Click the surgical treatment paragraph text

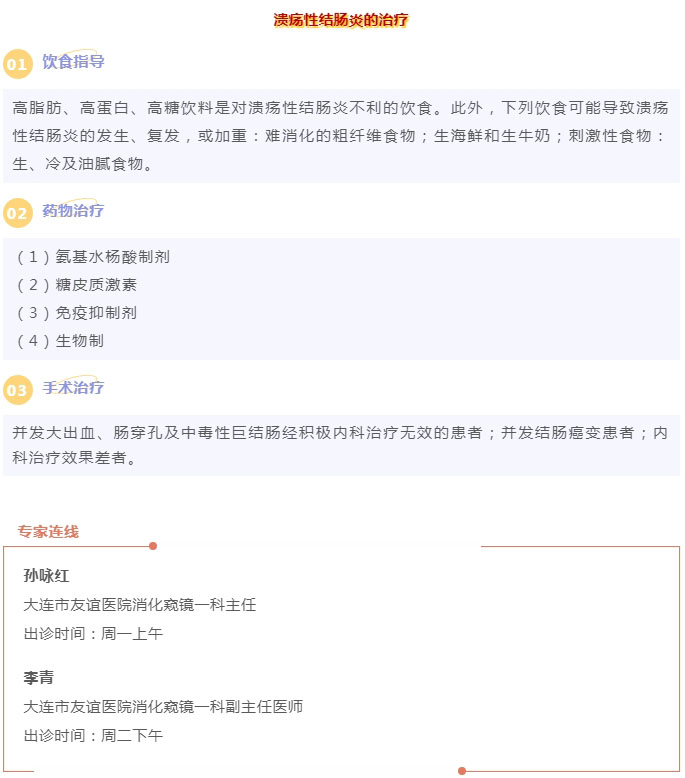(x=340, y=446)
